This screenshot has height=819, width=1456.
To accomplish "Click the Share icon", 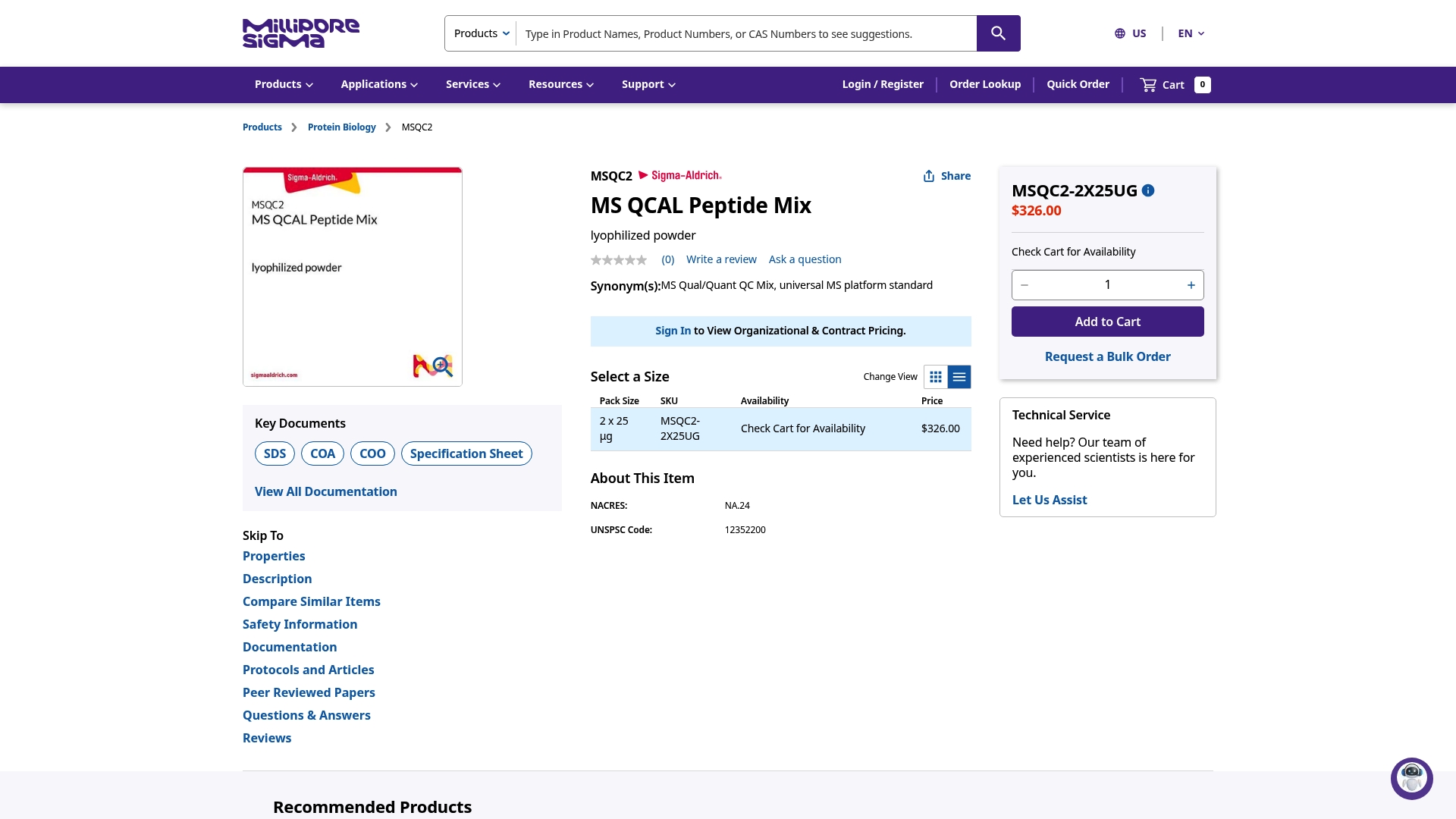I will [929, 176].
